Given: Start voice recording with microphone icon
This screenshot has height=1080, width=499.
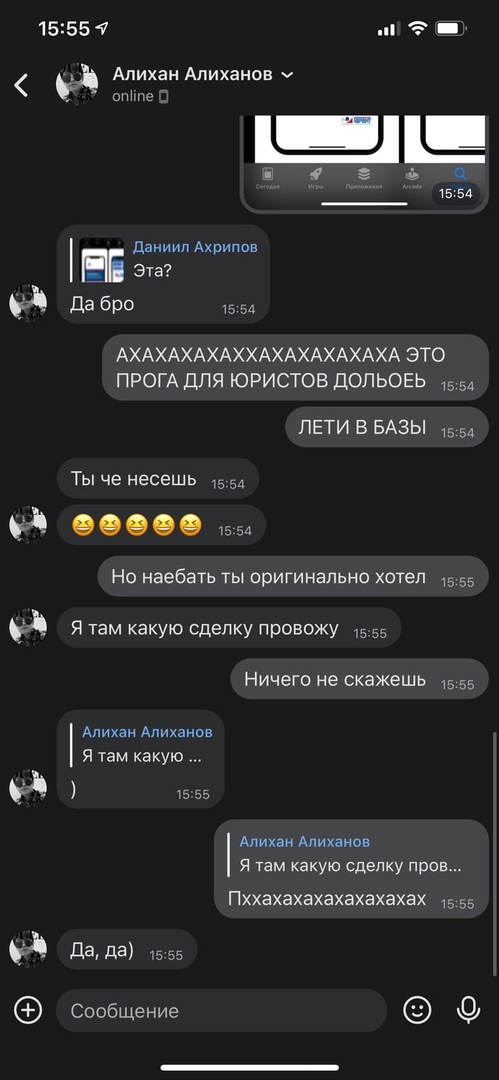Looking at the screenshot, I should (469, 1010).
